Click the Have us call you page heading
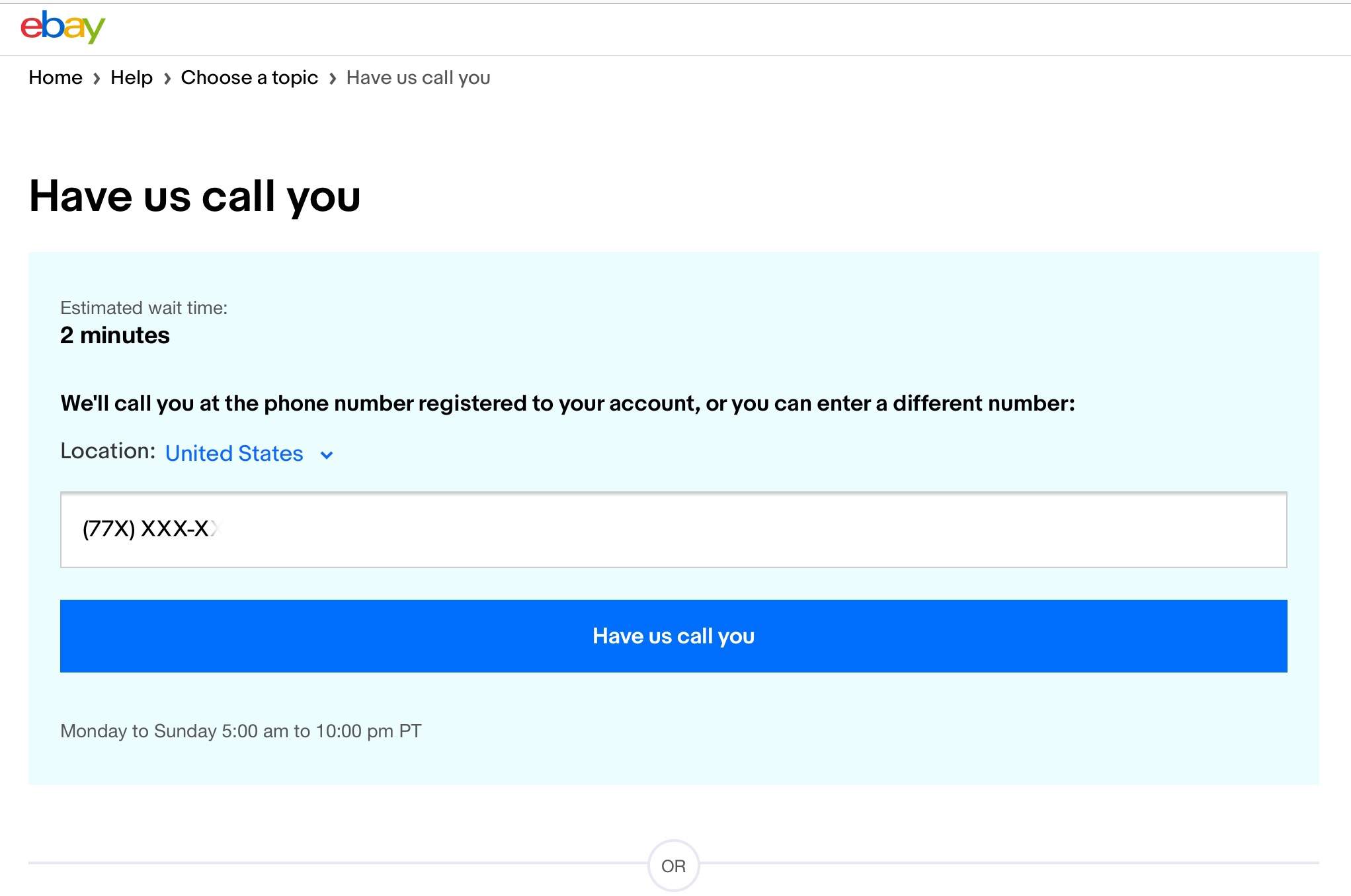 (195, 196)
